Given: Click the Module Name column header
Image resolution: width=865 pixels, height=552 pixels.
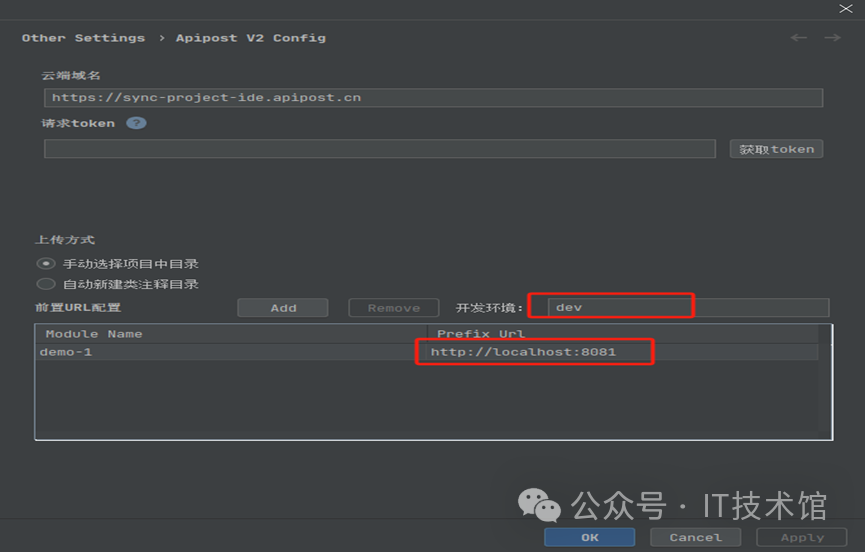Looking at the screenshot, I should click(231, 334).
